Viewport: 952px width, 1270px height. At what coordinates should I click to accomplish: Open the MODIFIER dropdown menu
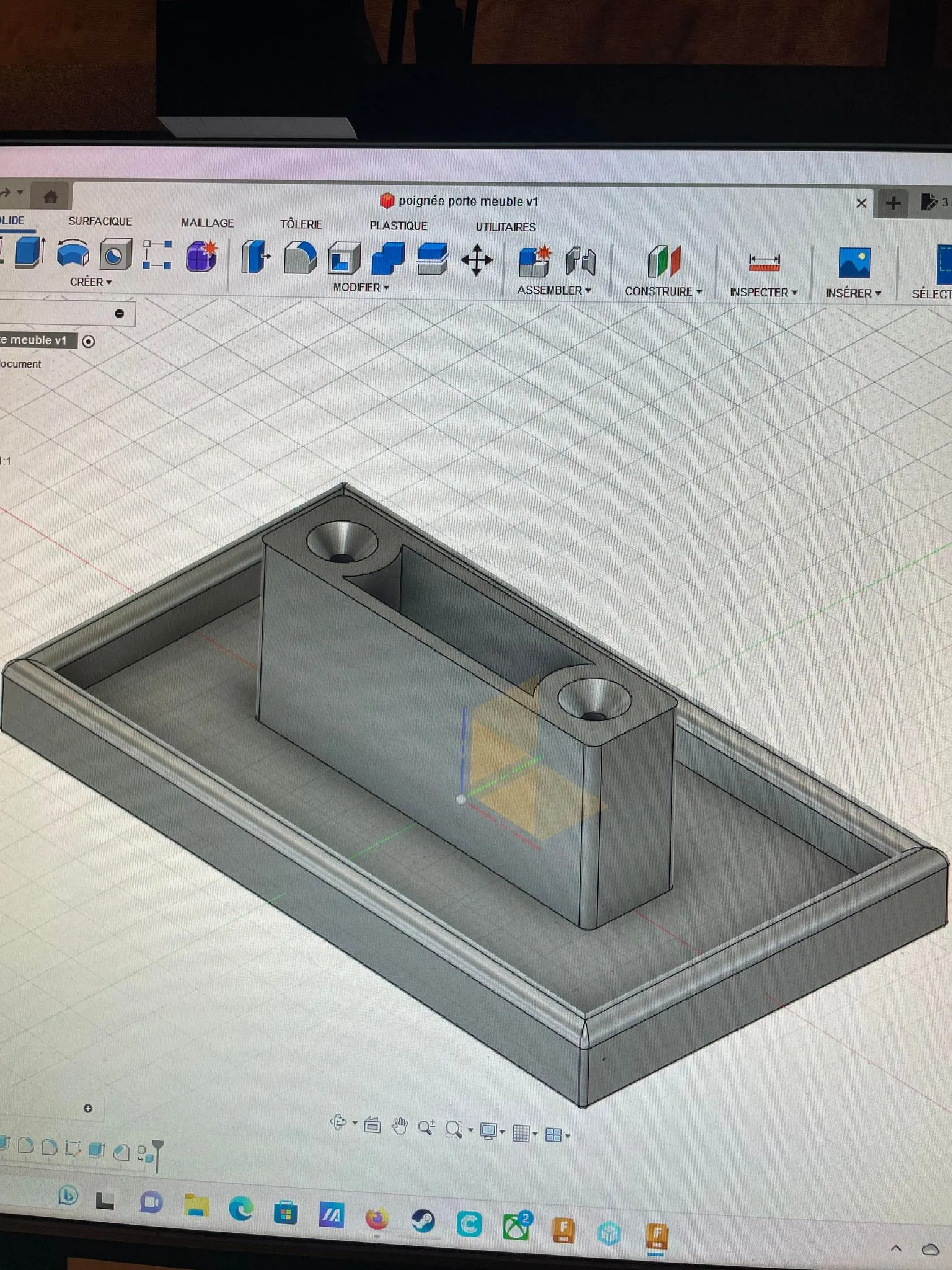[361, 288]
